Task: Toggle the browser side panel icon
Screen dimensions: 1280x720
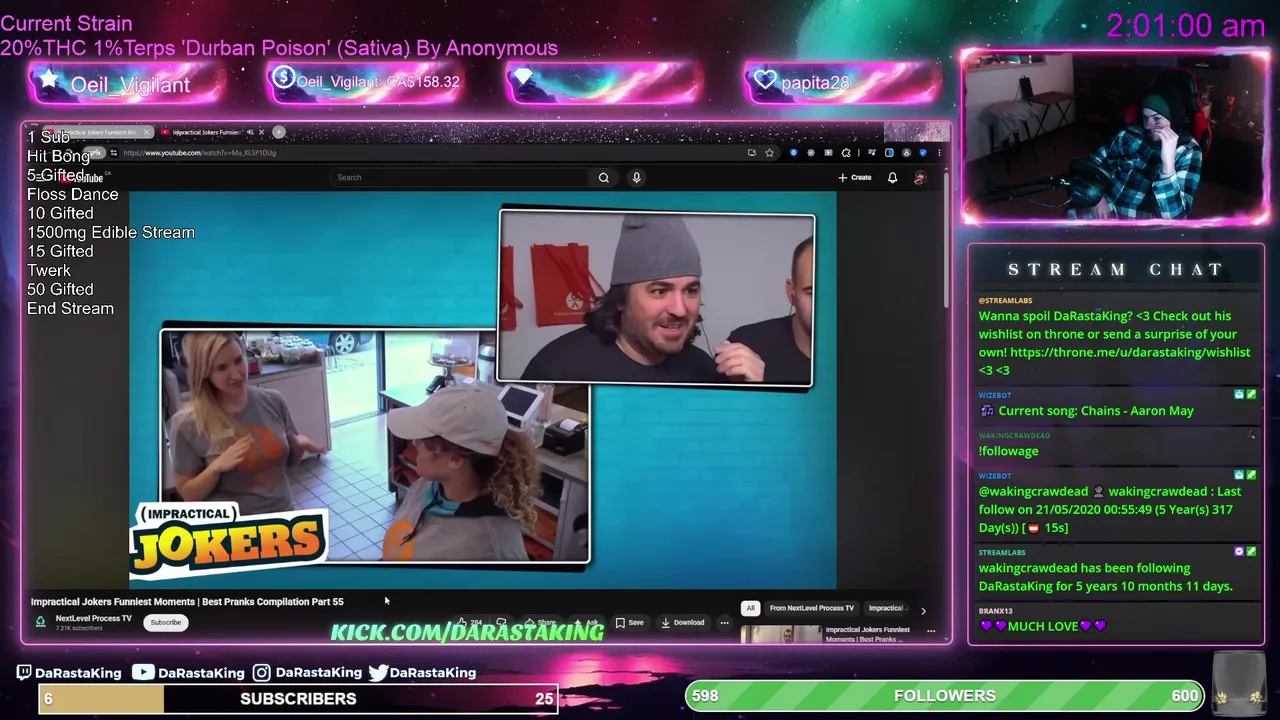Action: (889, 153)
